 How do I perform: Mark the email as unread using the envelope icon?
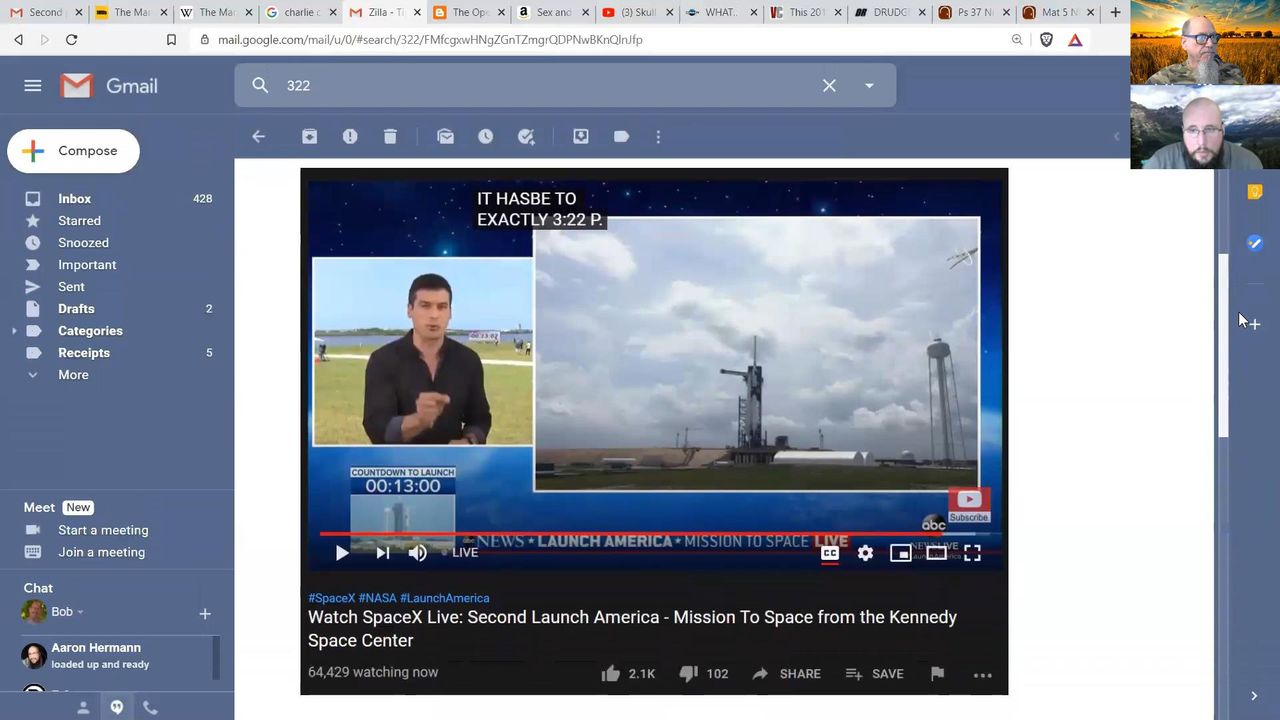[446, 137]
